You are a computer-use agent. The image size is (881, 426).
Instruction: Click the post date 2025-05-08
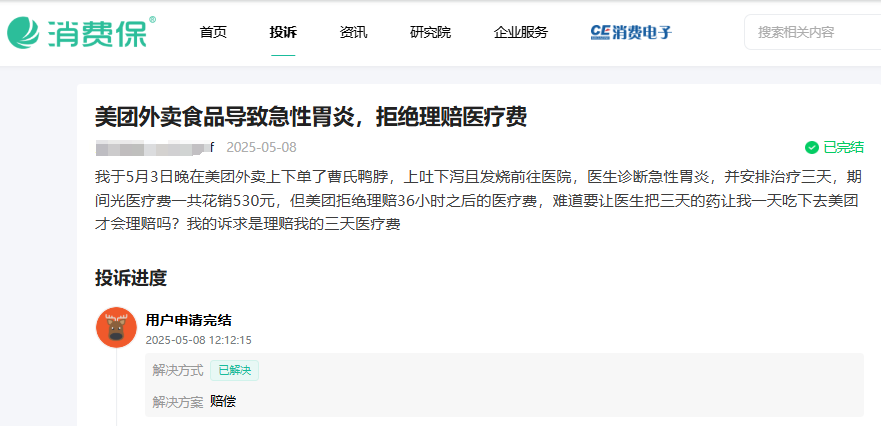(x=261, y=148)
